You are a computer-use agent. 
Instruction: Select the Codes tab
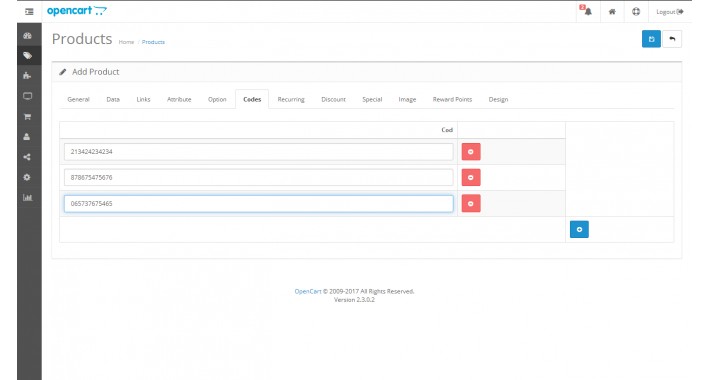click(x=252, y=99)
